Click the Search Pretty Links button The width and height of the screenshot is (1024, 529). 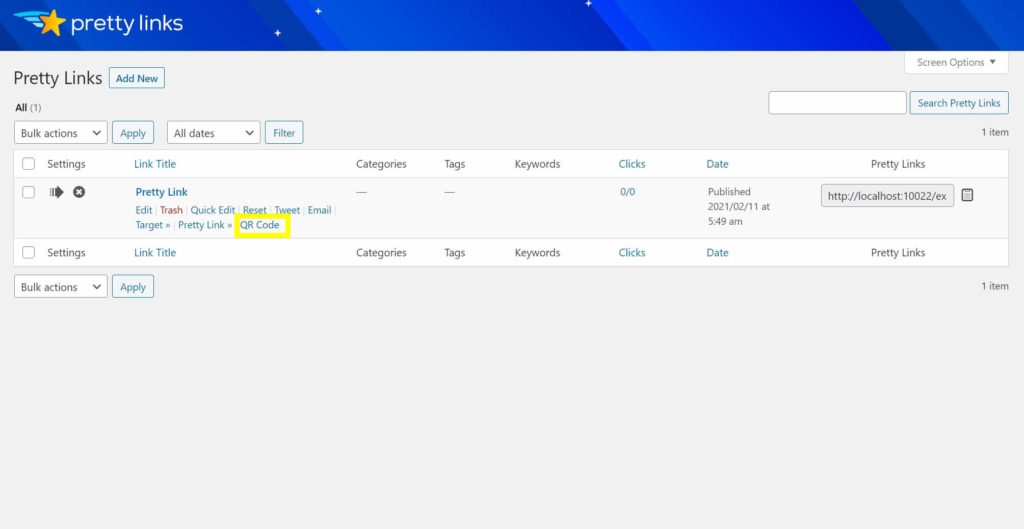959,103
